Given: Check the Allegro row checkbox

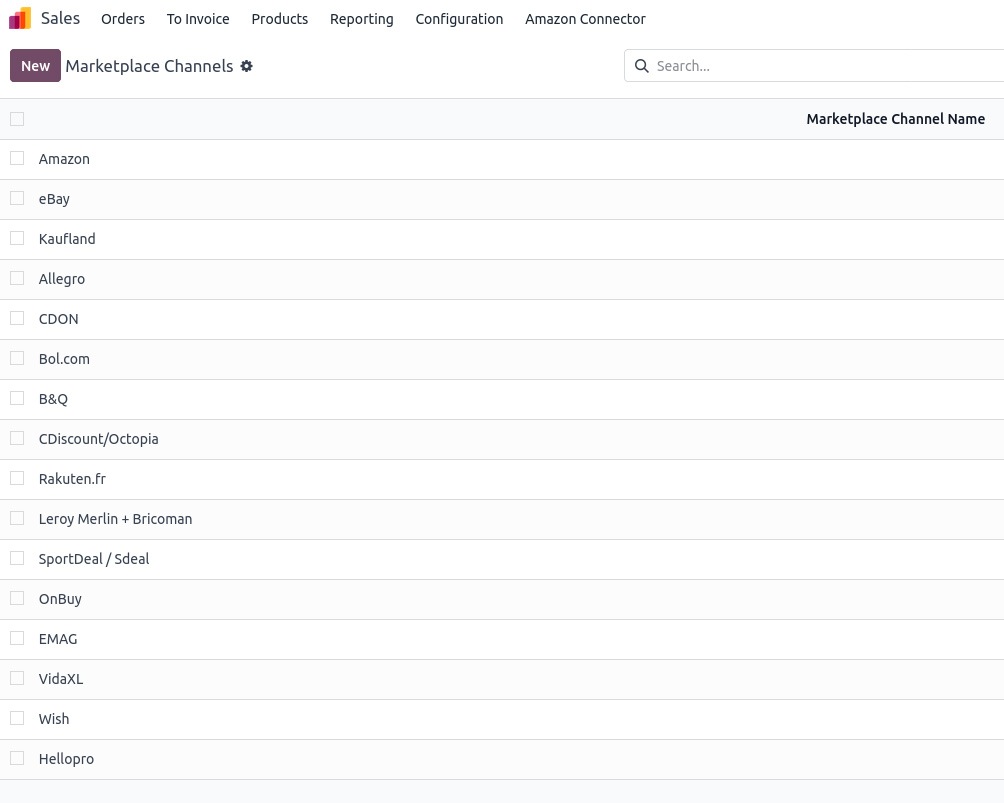Looking at the screenshot, I should click(x=17, y=278).
